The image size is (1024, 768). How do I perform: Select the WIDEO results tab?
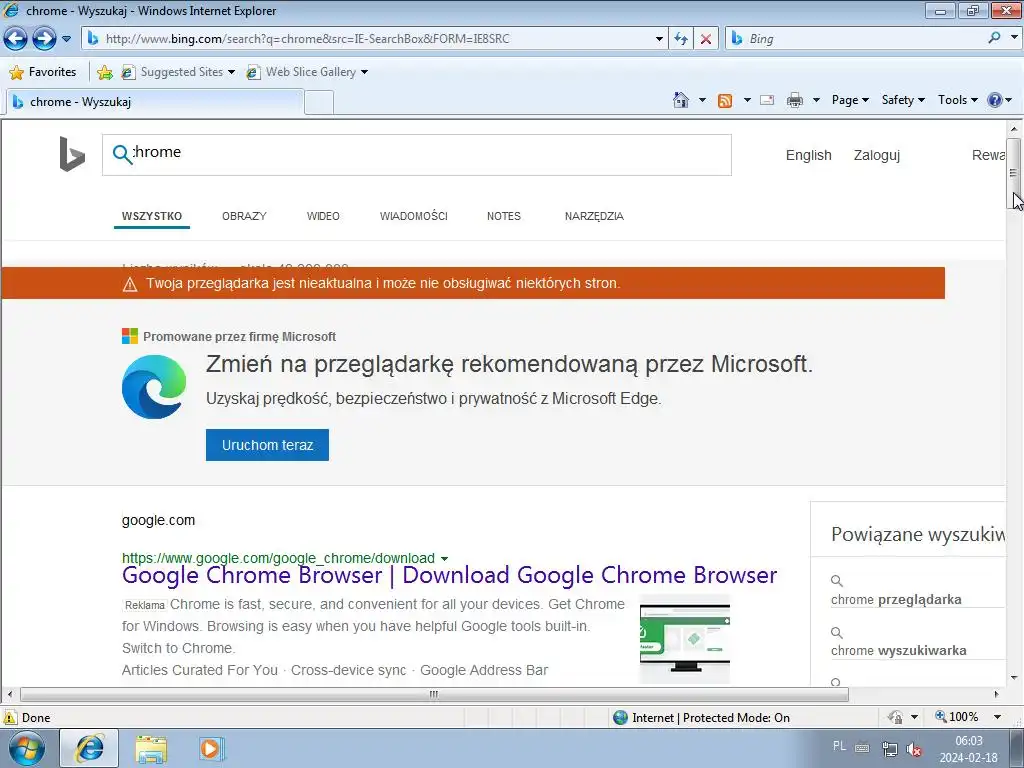pos(323,216)
